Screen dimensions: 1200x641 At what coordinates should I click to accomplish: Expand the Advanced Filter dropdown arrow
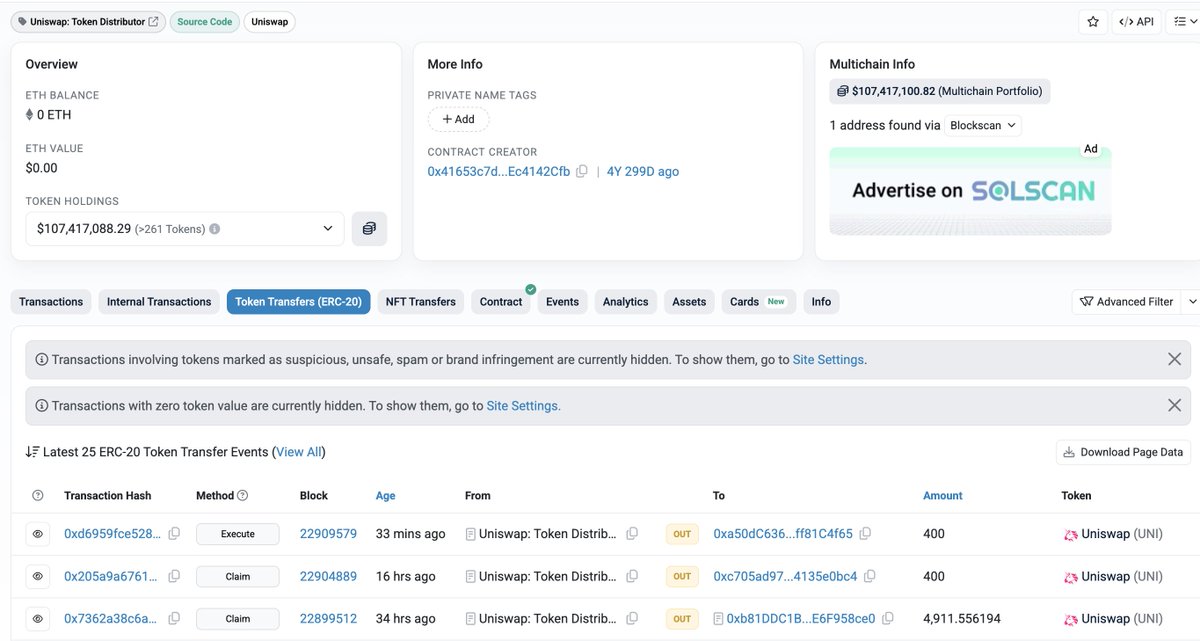pos(1191,302)
